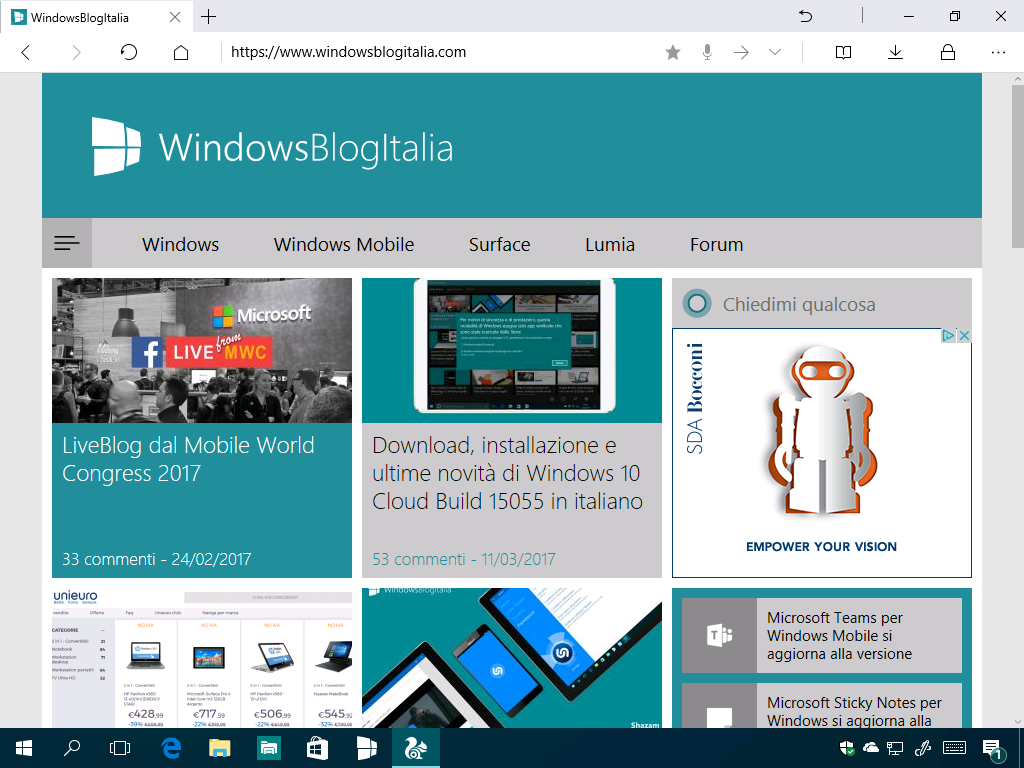Select the WindowsBlogItalia browser tab
This screenshot has height=768, width=1024.
click(x=97, y=17)
